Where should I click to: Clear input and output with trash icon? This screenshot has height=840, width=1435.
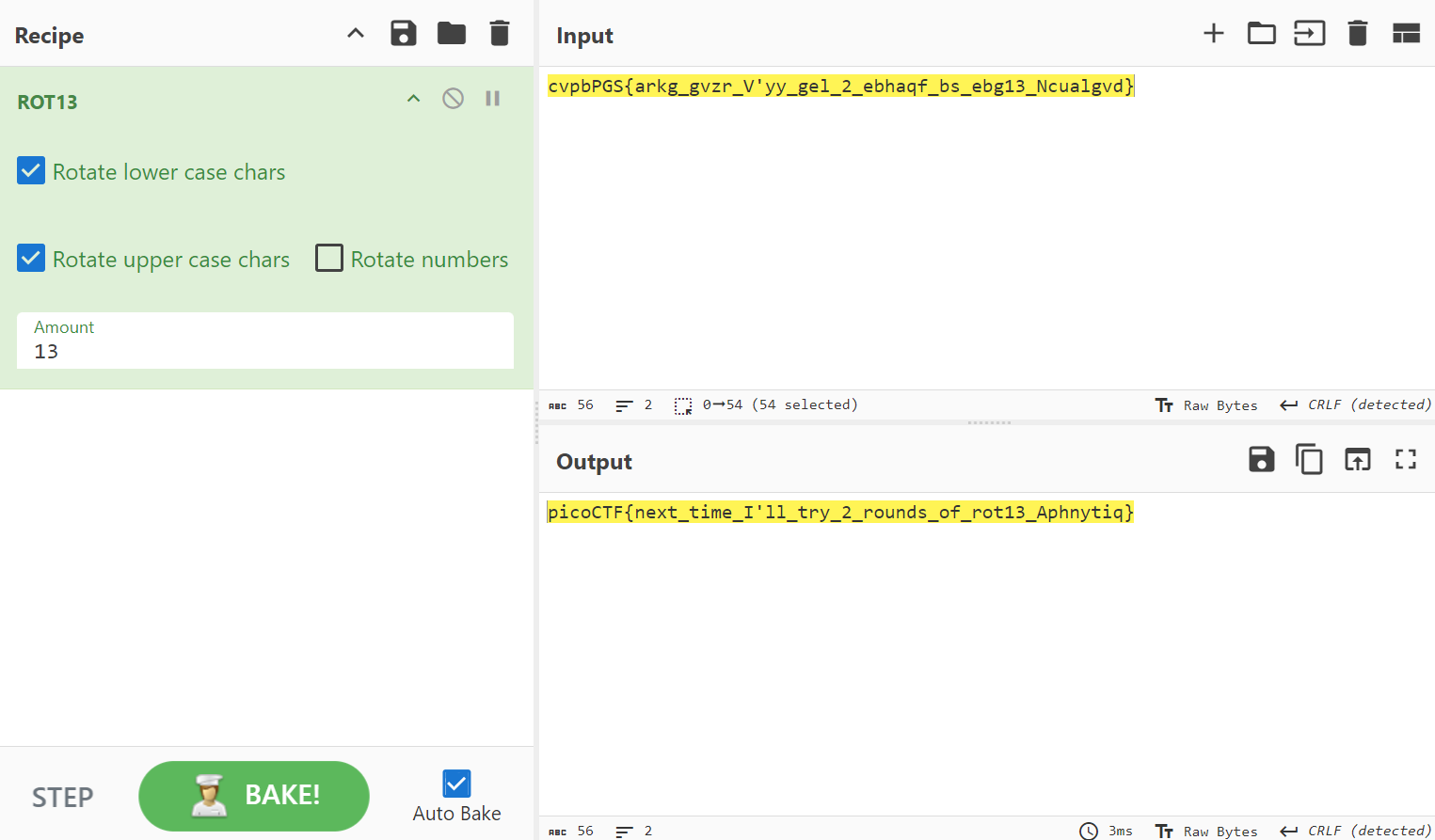1357,34
